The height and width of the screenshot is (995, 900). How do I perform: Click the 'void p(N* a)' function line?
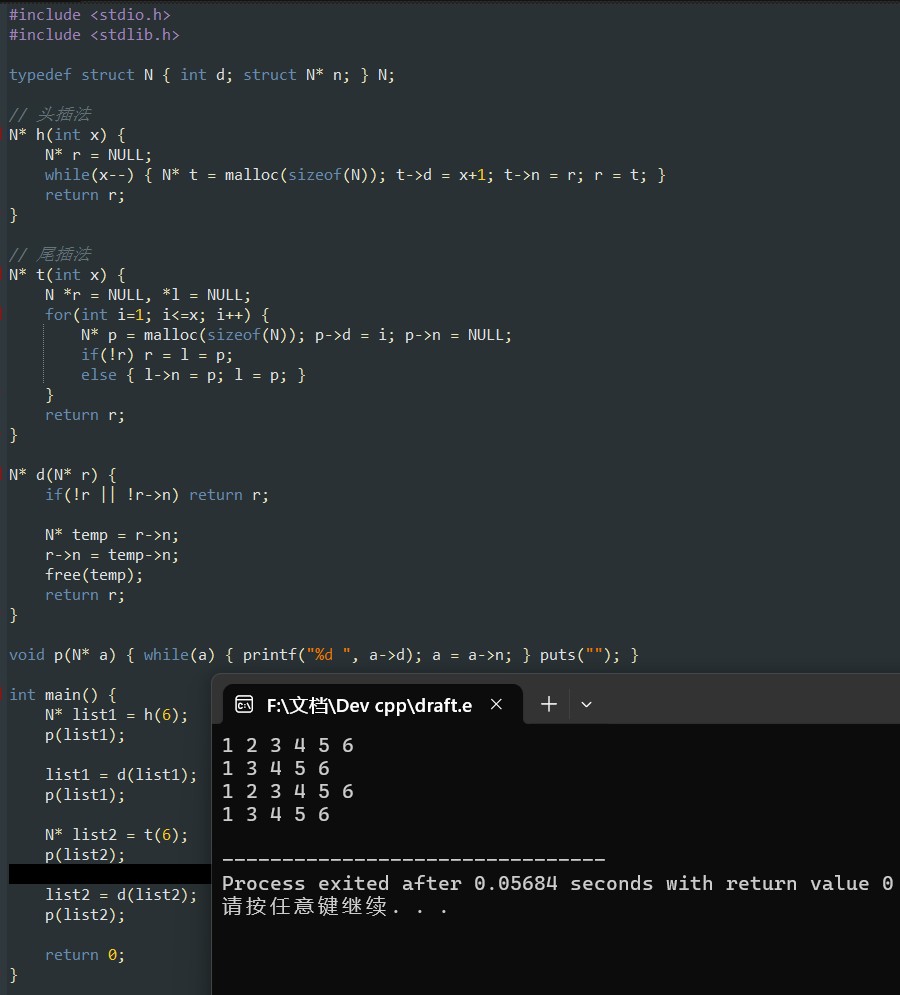(x=324, y=655)
